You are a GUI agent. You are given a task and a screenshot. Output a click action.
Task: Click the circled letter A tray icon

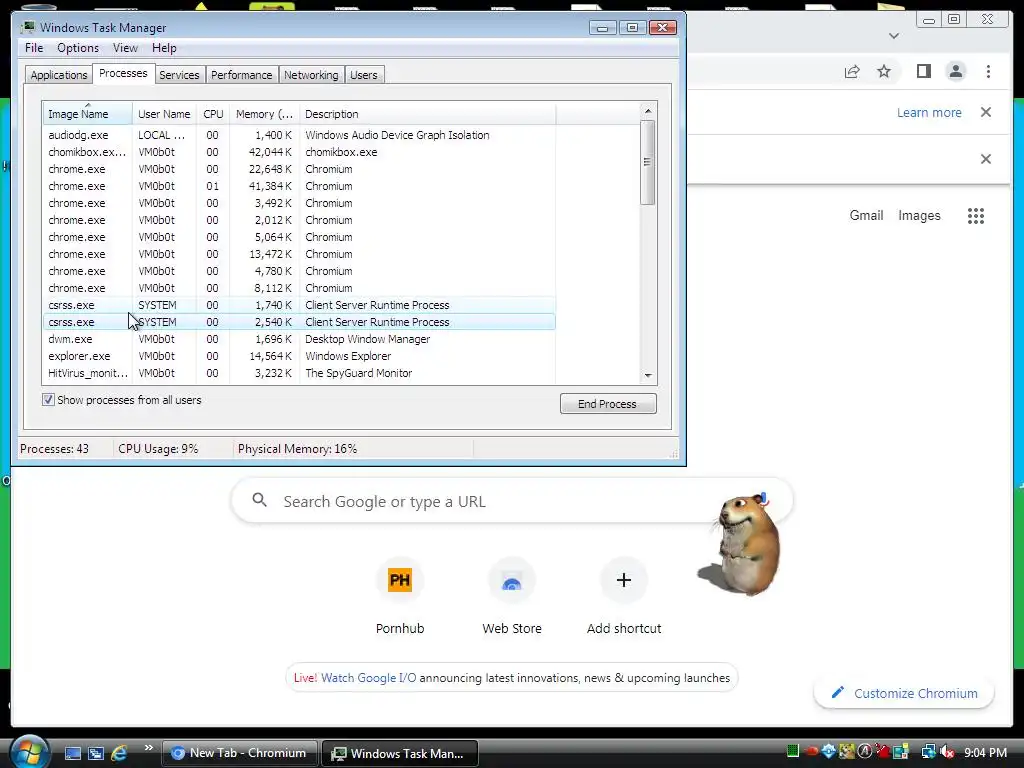click(864, 752)
